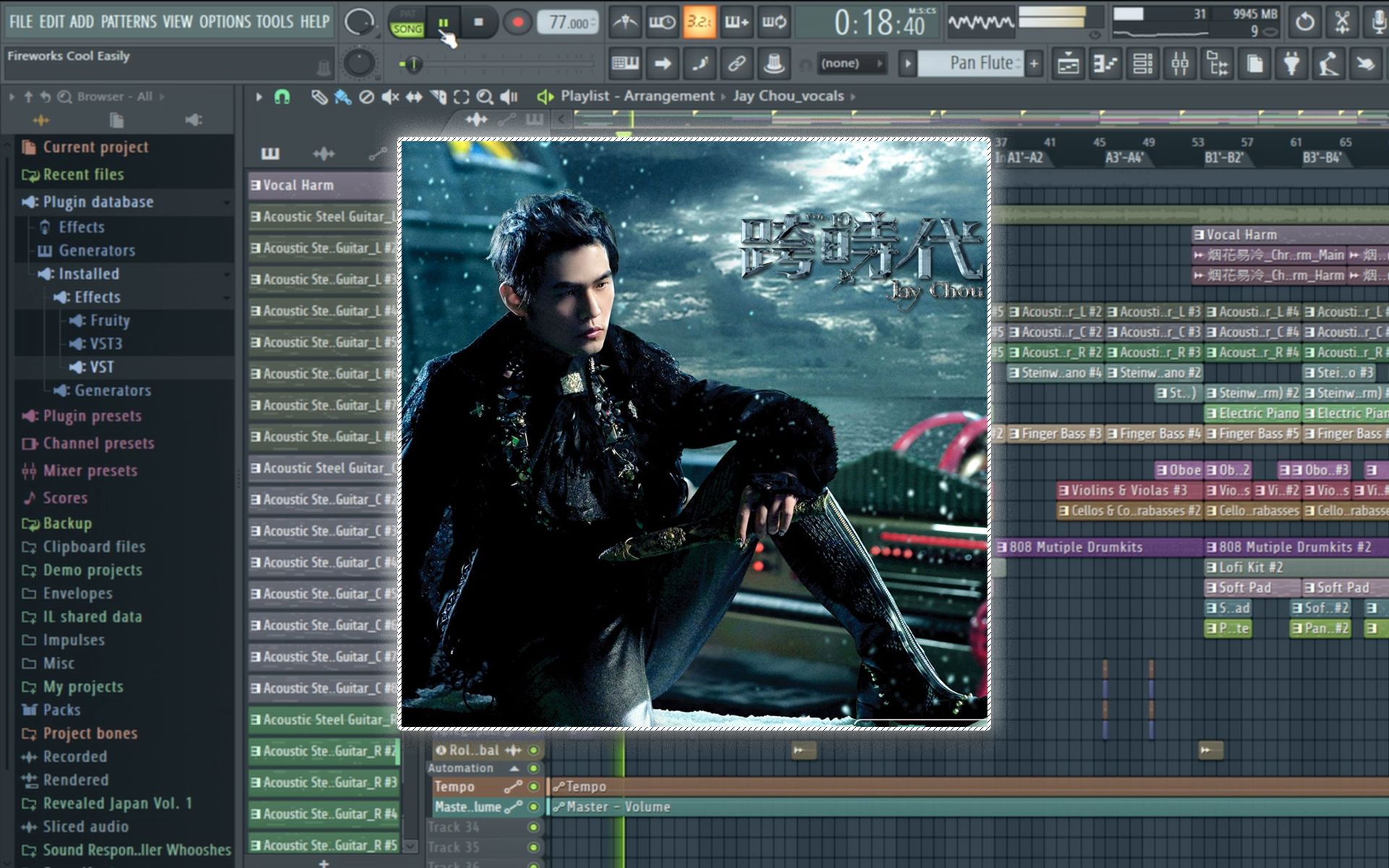Expand Channel presets in the browser

click(x=98, y=443)
